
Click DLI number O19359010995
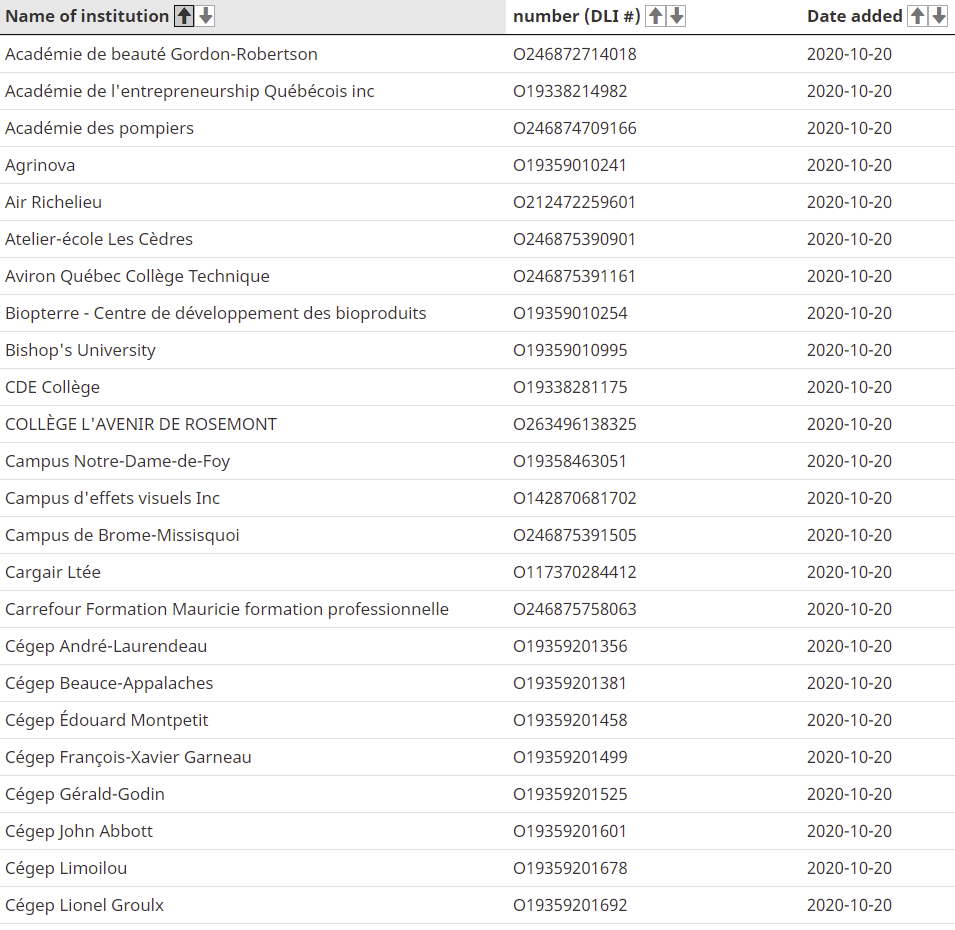click(569, 350)
